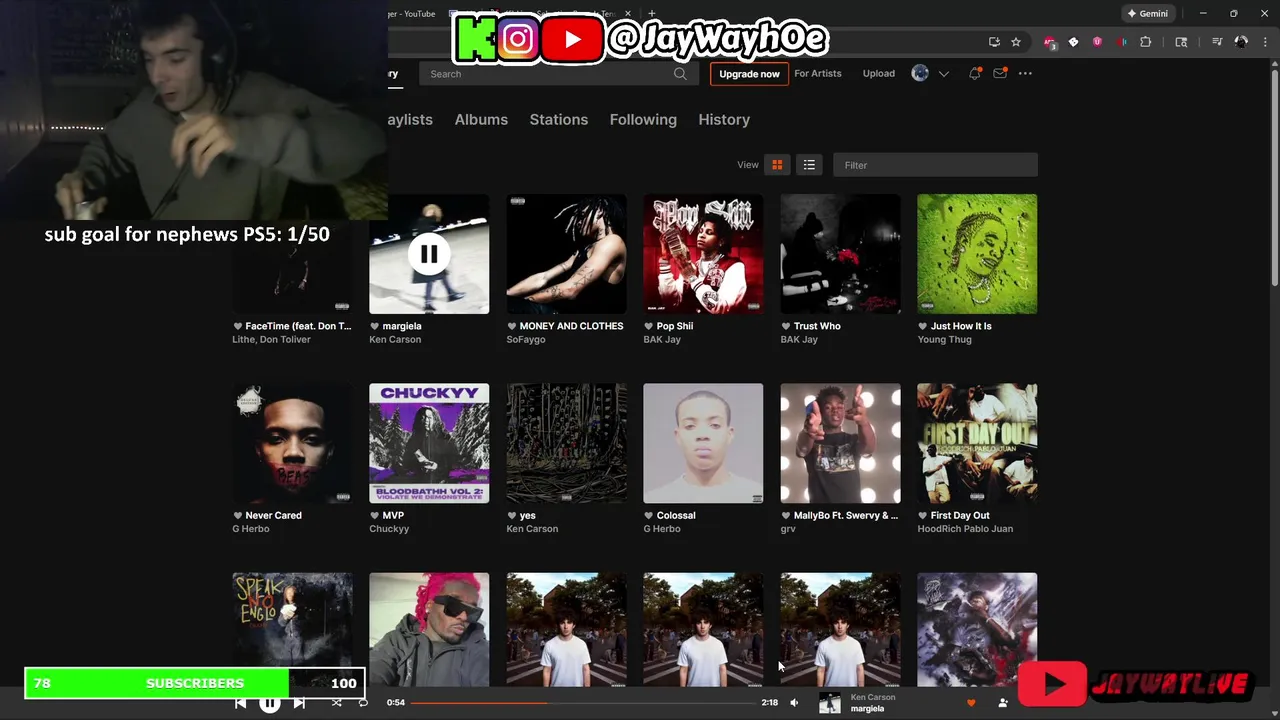Open the Colossal cover artwork
This screenshot has width=1280, height=720.
tap(703, 443)
